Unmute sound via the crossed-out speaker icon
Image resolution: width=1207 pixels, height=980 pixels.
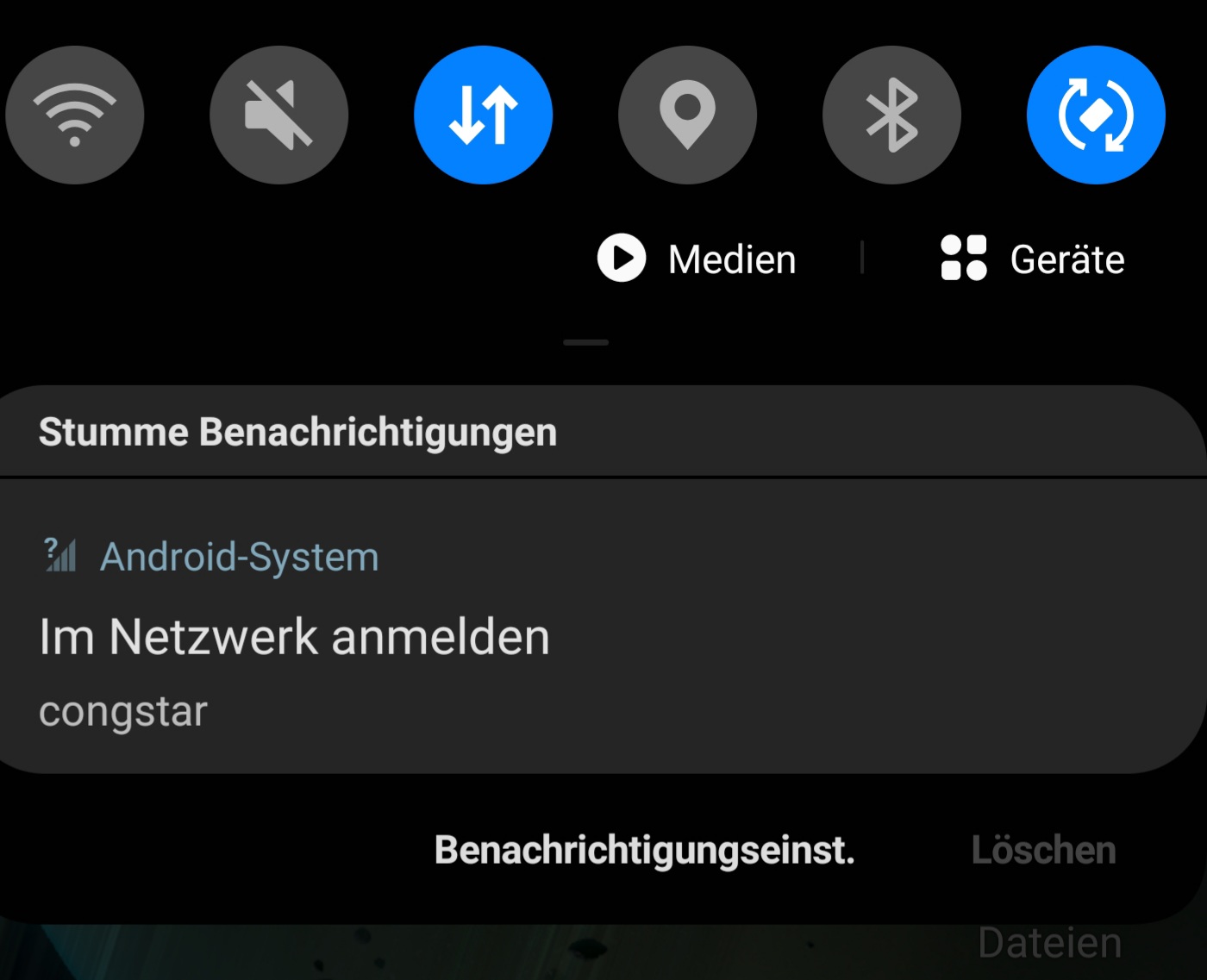pyautogui.click(x=279, y=115)
